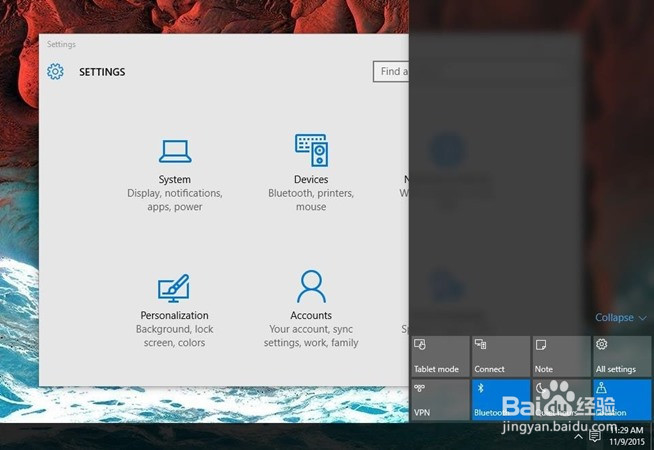Toggle the Bluetooth quick action tile
This screenshot has height=450, width=654.
click(x=501, y=400)
